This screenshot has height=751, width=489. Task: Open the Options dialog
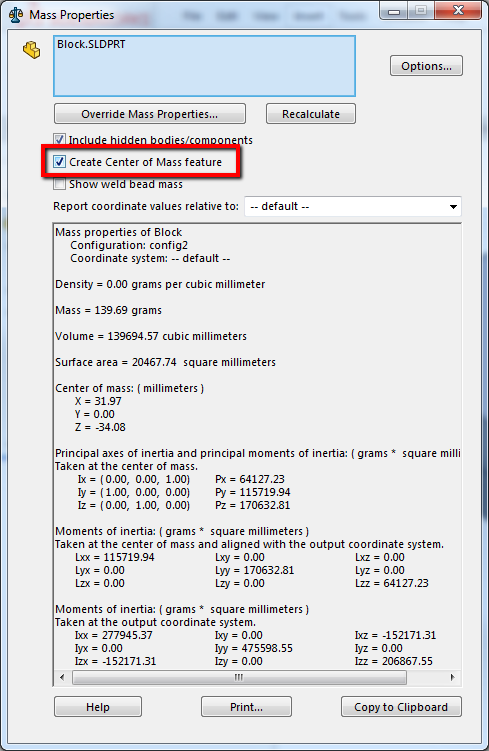tap(426, 66)
